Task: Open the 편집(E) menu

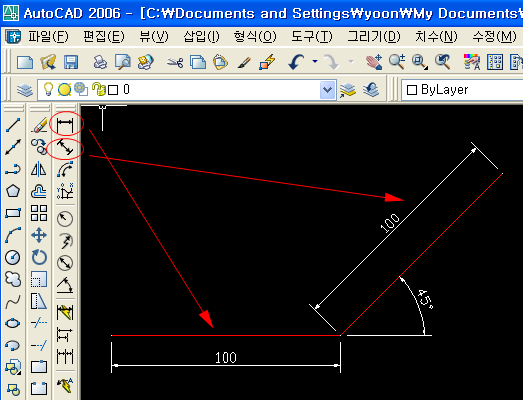Action: point(104,36)
